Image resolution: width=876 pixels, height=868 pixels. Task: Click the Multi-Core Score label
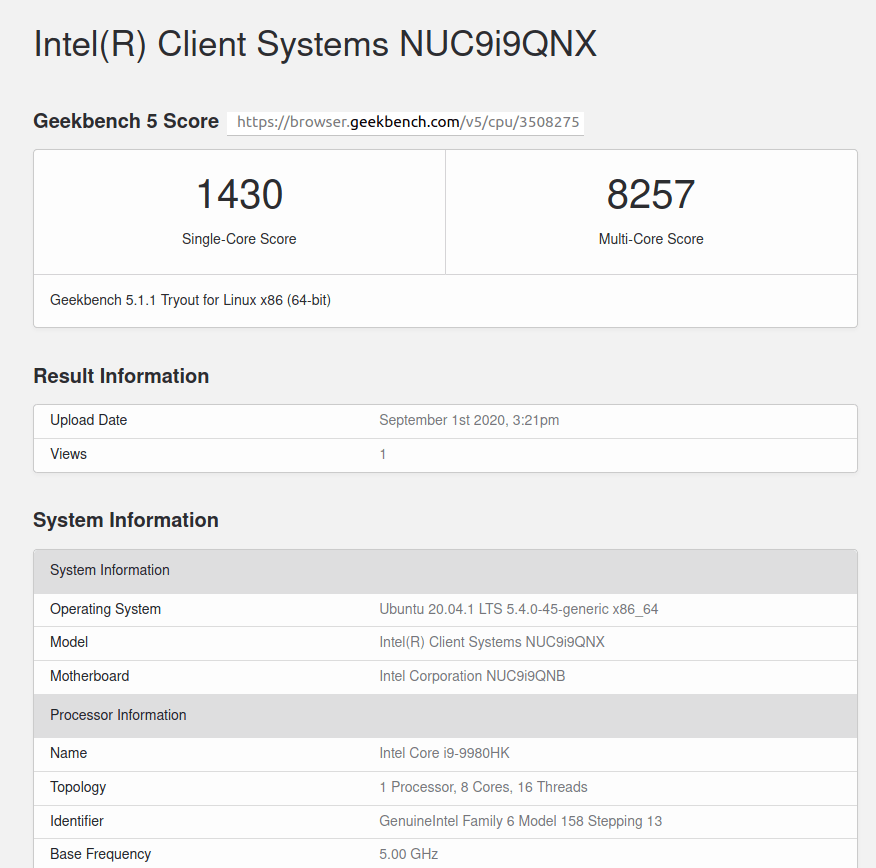click(x=651, y=239)
